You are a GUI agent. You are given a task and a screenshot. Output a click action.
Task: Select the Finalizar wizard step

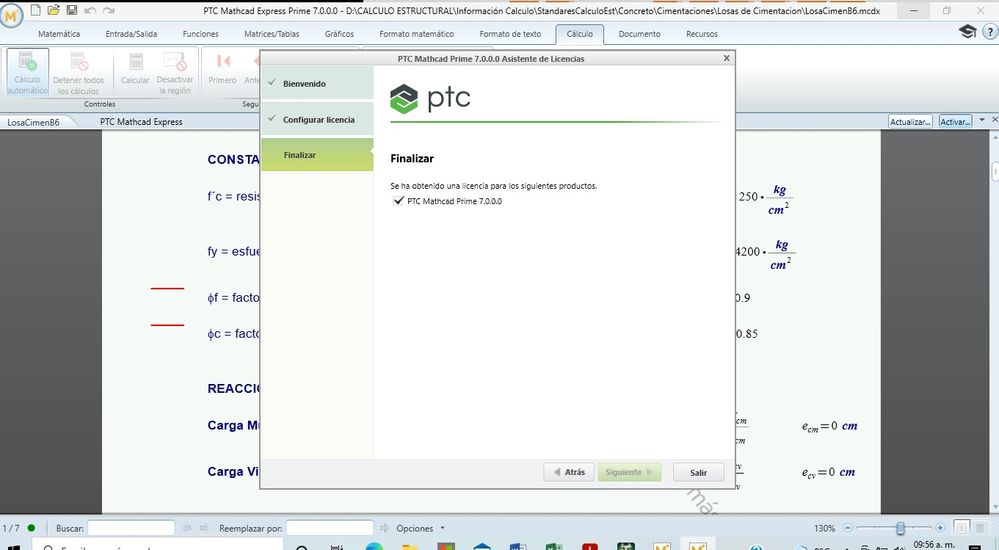point(317,155)
